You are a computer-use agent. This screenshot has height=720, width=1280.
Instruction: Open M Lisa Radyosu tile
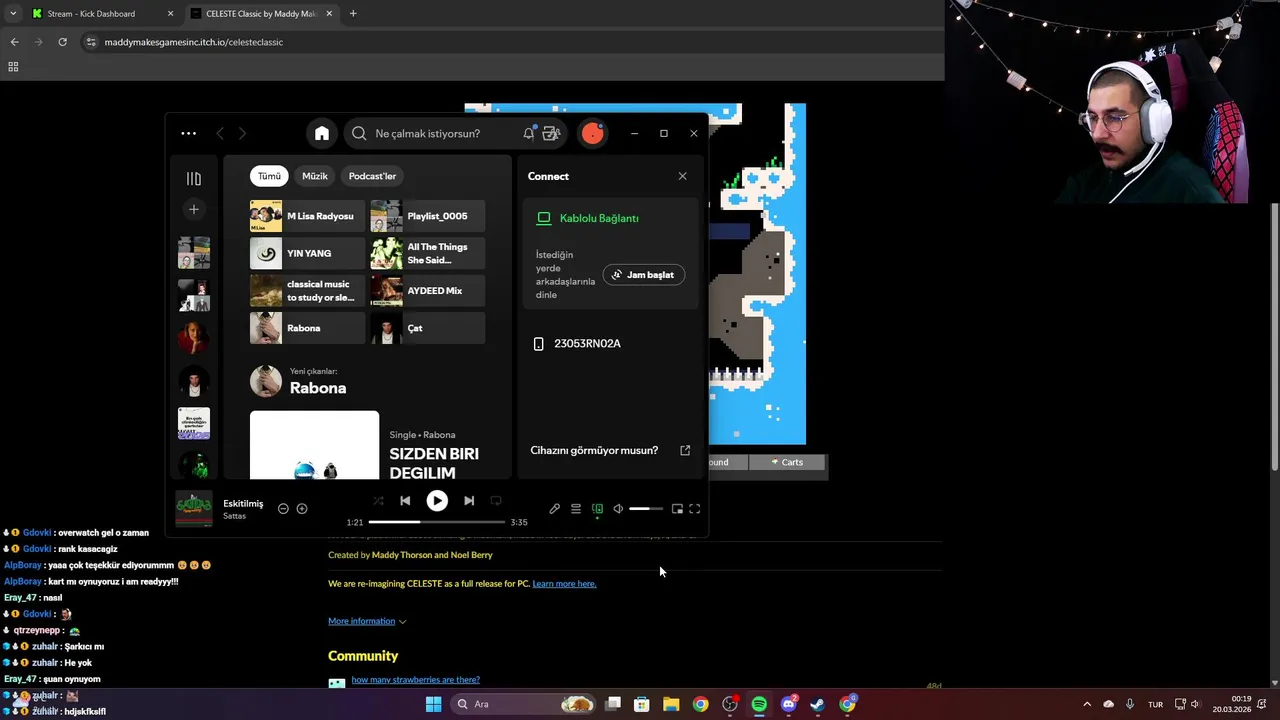[x=307, y=216]
